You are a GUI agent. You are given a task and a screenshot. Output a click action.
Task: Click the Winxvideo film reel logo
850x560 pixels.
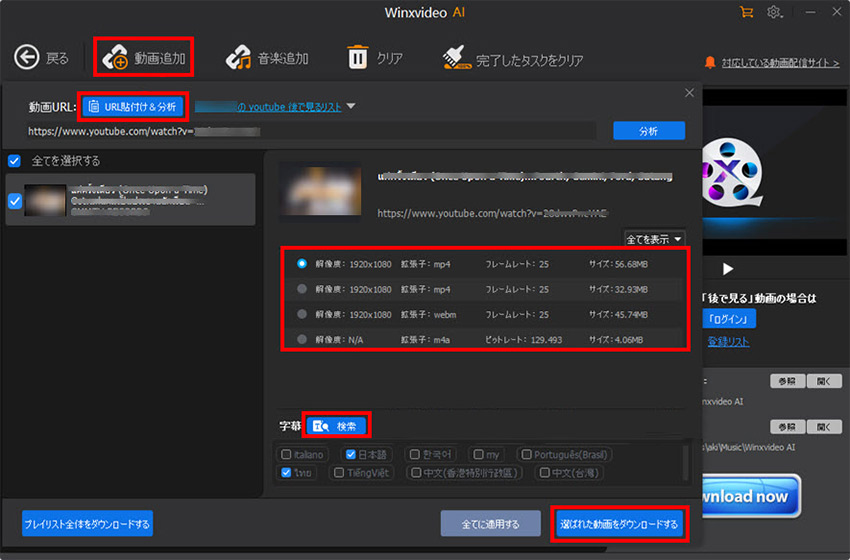point(732,173)
